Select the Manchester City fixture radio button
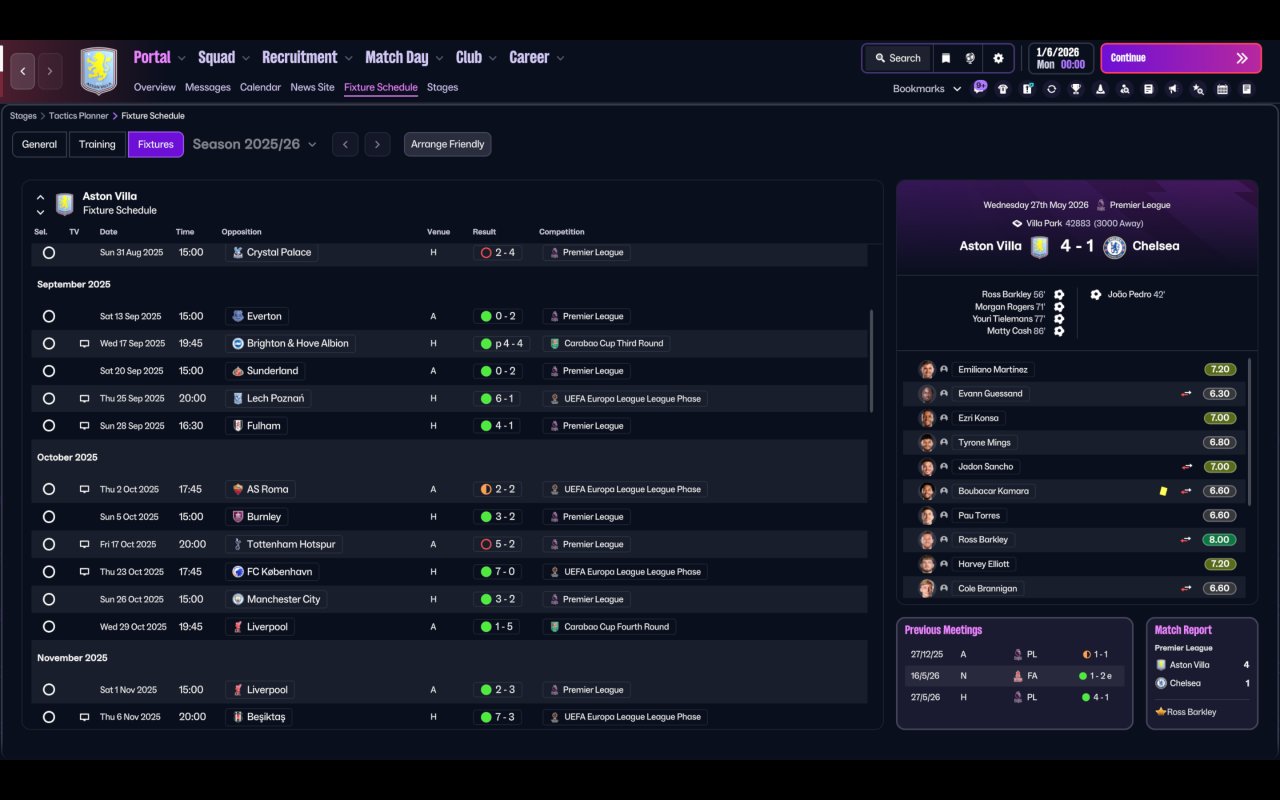1280x800 pixels. click(48, 600)
